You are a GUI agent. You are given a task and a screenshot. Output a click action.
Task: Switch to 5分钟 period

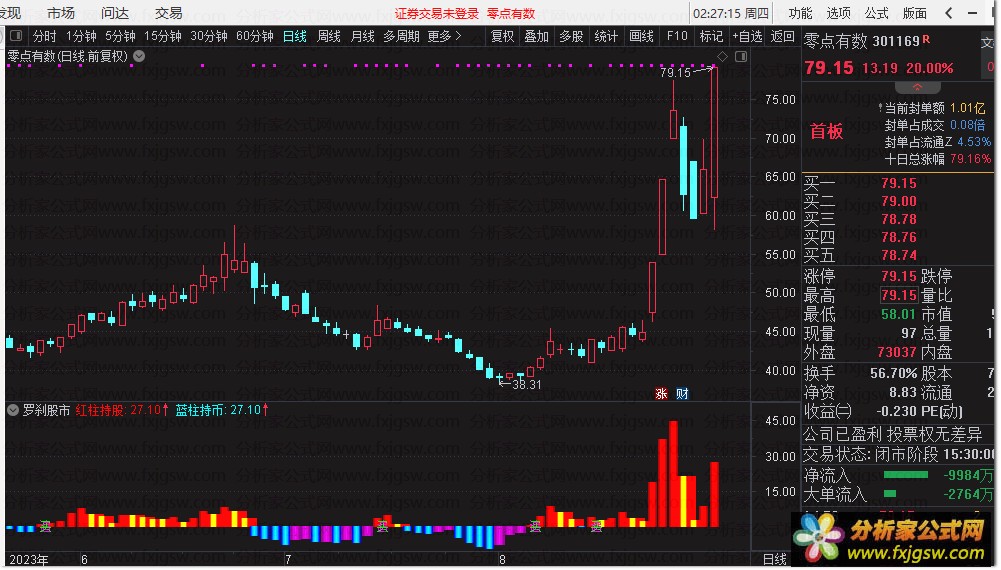click(120, 36)
